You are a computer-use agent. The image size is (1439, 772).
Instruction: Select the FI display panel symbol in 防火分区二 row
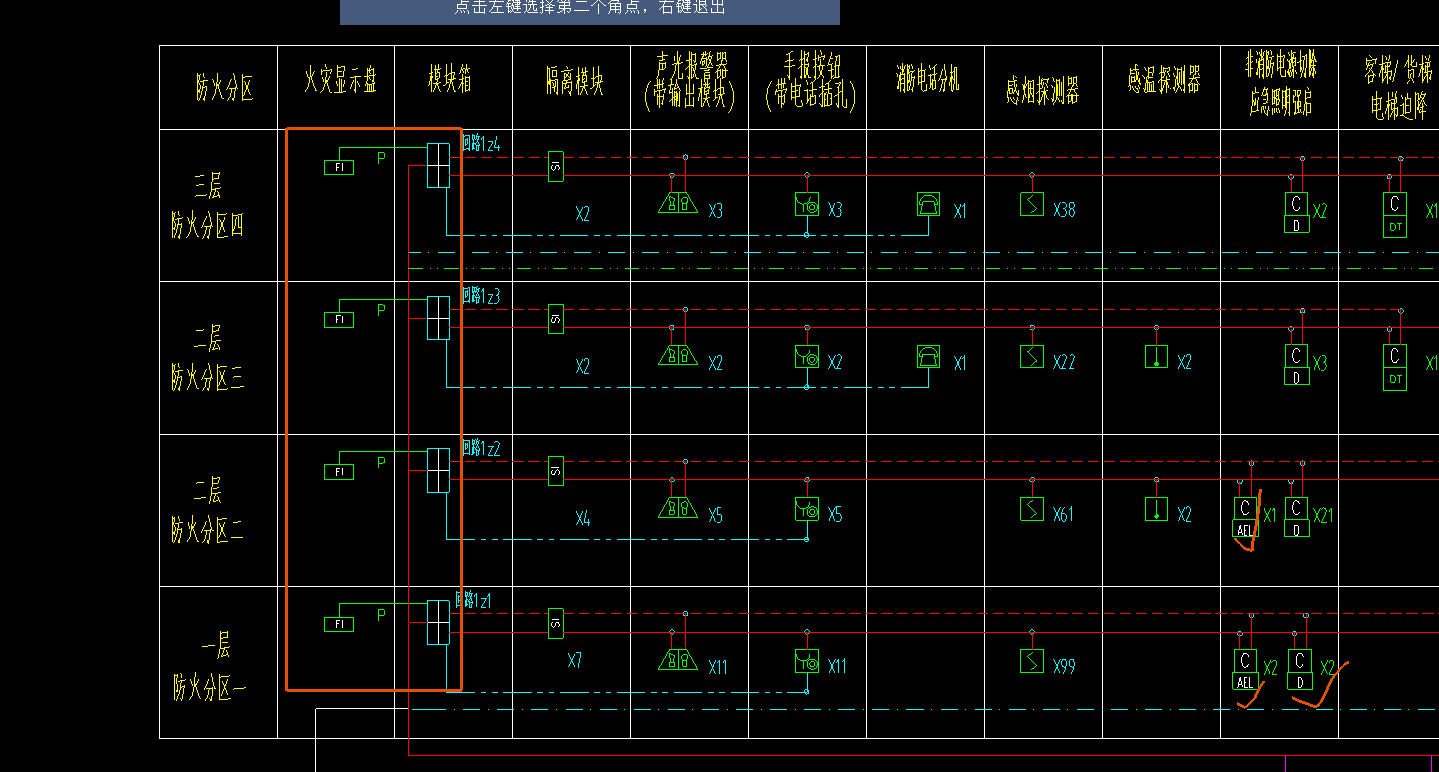pos(338,471)
